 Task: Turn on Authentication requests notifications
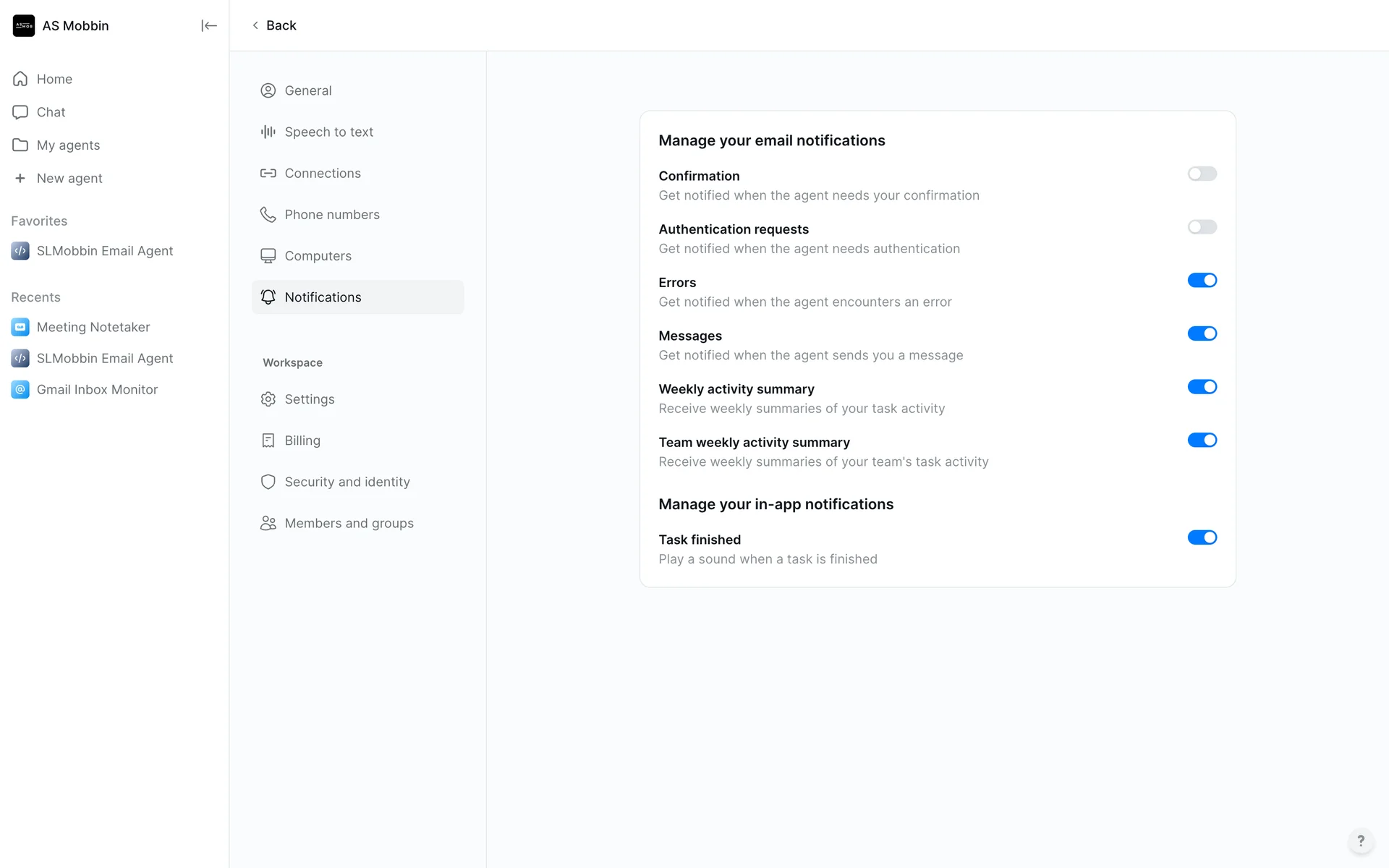pos(1202,227)
